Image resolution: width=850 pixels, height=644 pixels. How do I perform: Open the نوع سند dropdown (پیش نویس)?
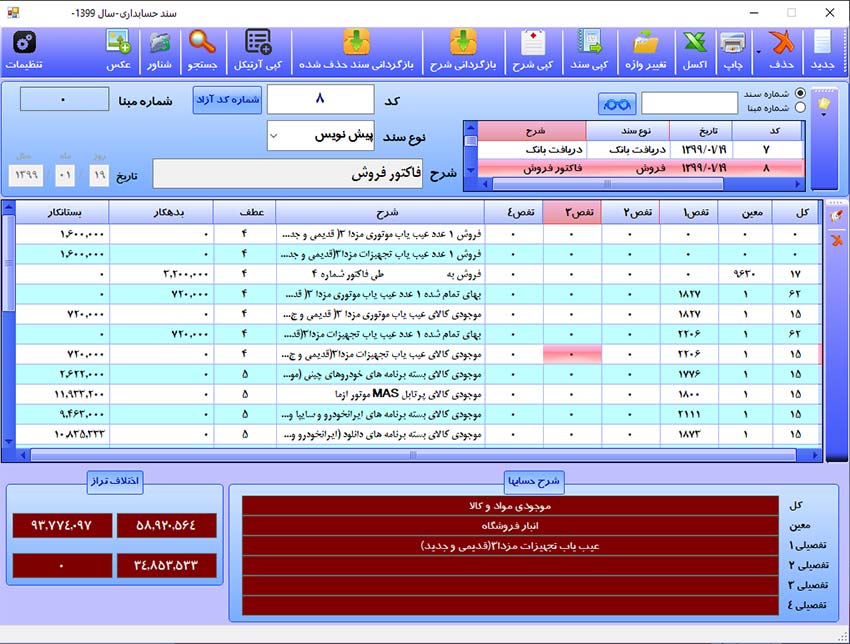(320, 136)
